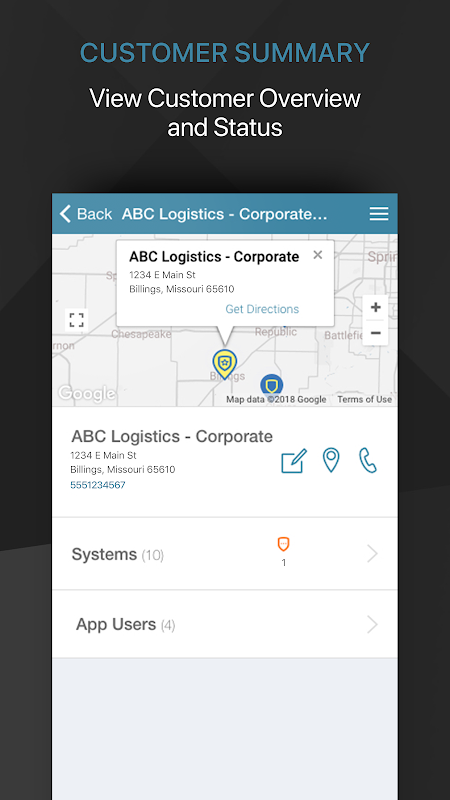Open map Terms of Use link
The image size is (450, 800).
364,399
